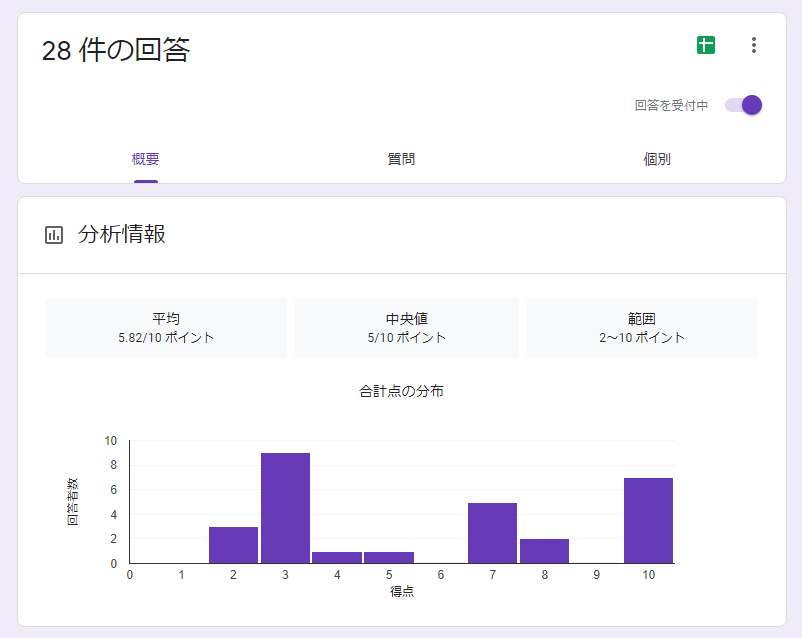Screen dimensions: 802x638
Task: Click the histogram bar for score 10
Action: pyautogui.click(x=649, y=520)
